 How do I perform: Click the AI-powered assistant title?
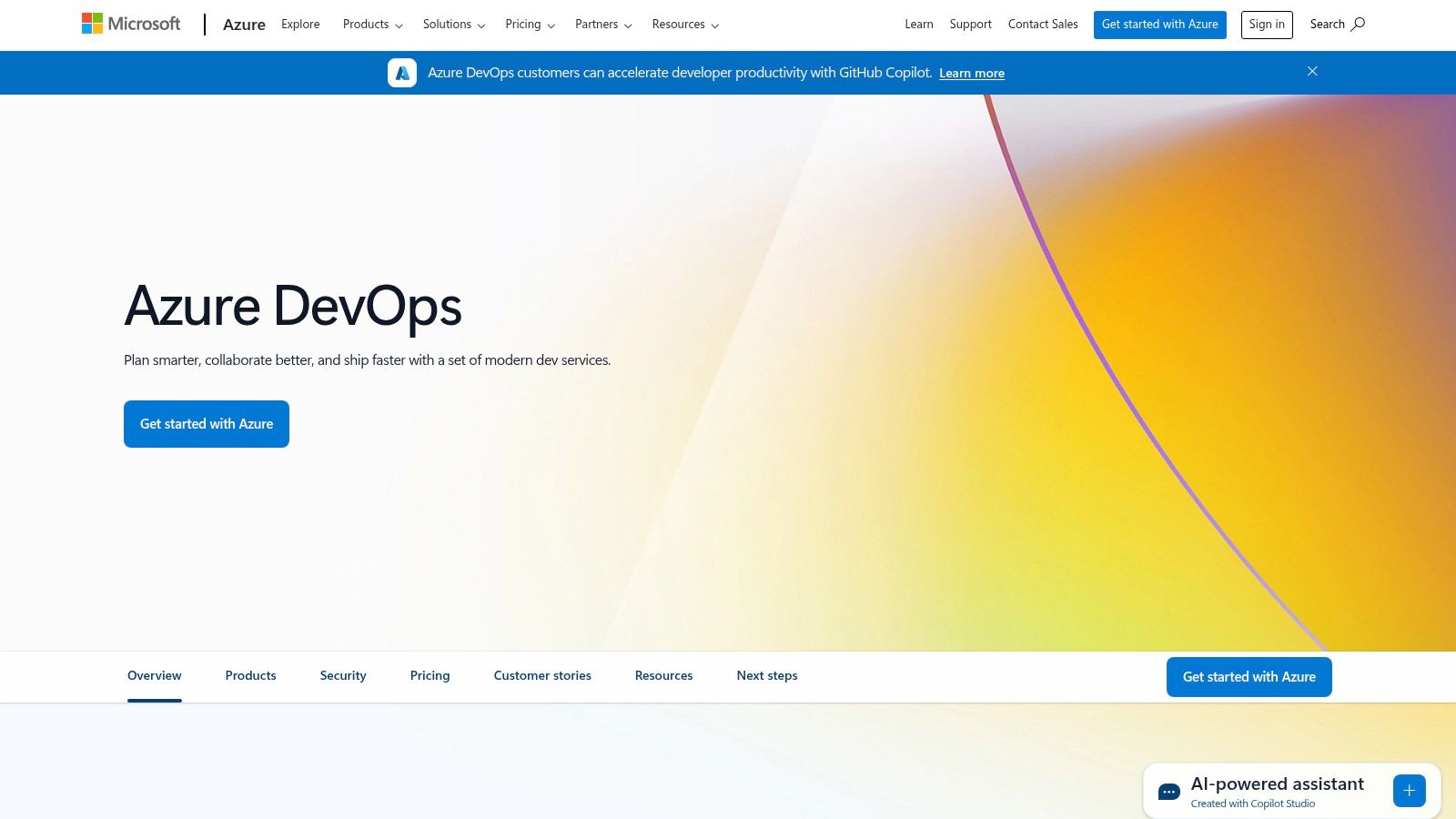tap(1278, 784)
